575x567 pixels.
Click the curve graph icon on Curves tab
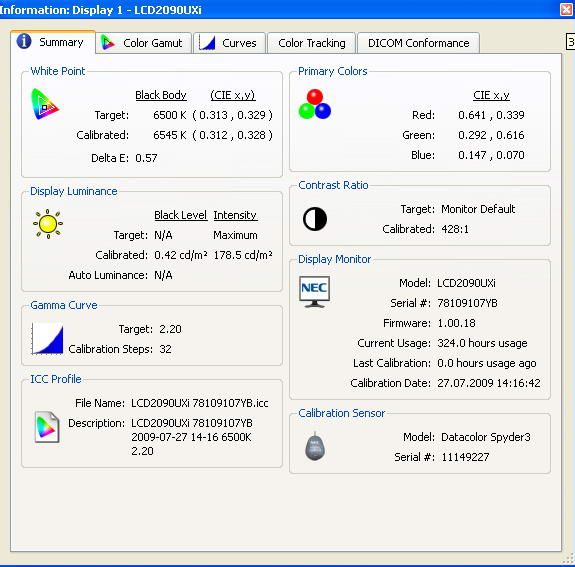coord(207,43)
